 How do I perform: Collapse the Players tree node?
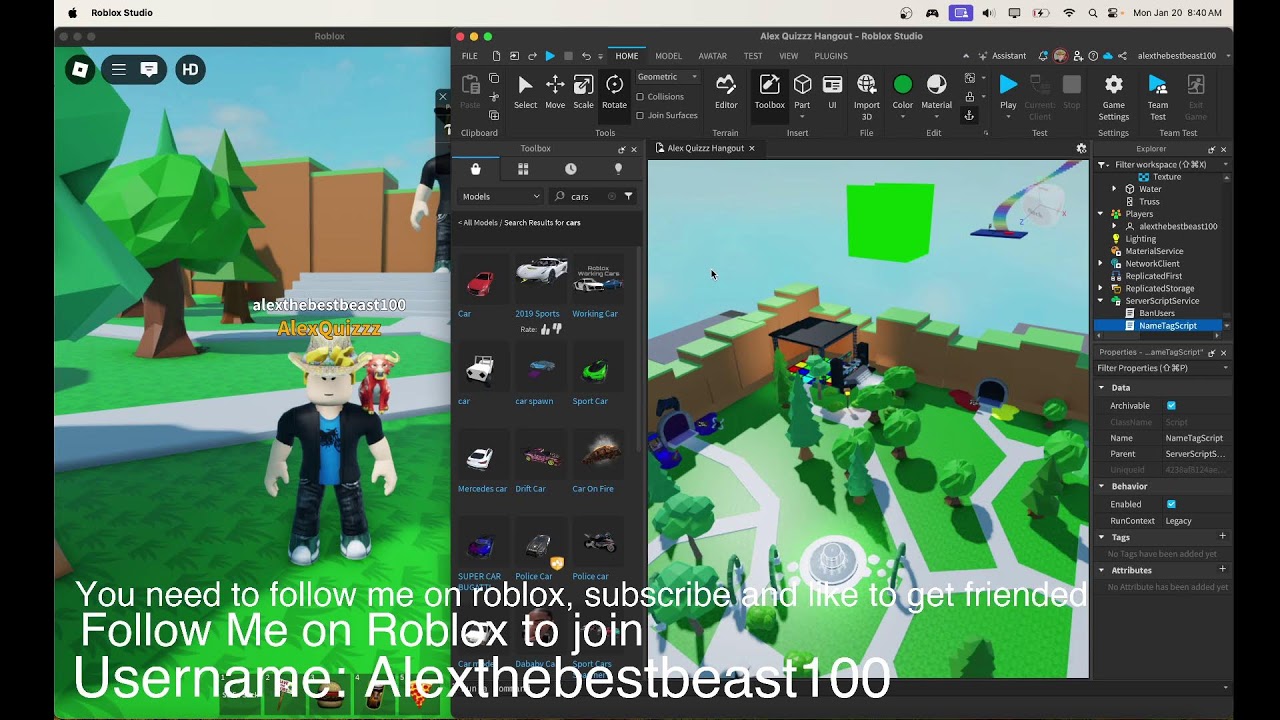click(1101, 214)
